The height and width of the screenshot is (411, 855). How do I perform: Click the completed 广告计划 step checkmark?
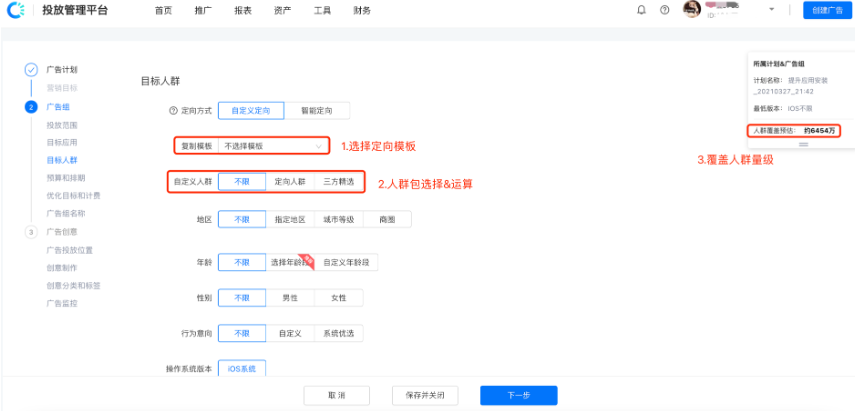[31, 70]
